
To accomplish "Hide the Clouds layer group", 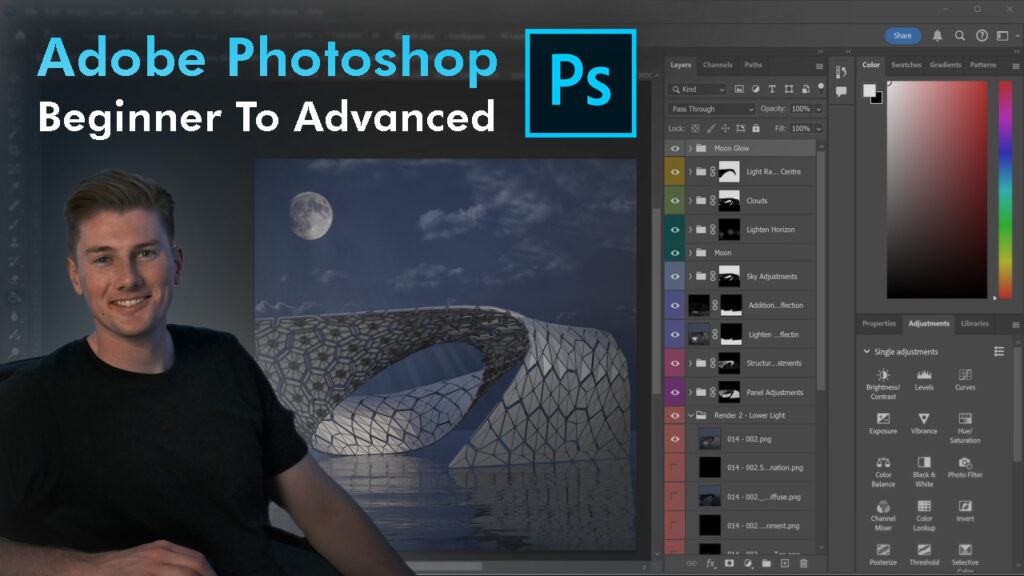I will pyautogui.click(x=675, y=200).
